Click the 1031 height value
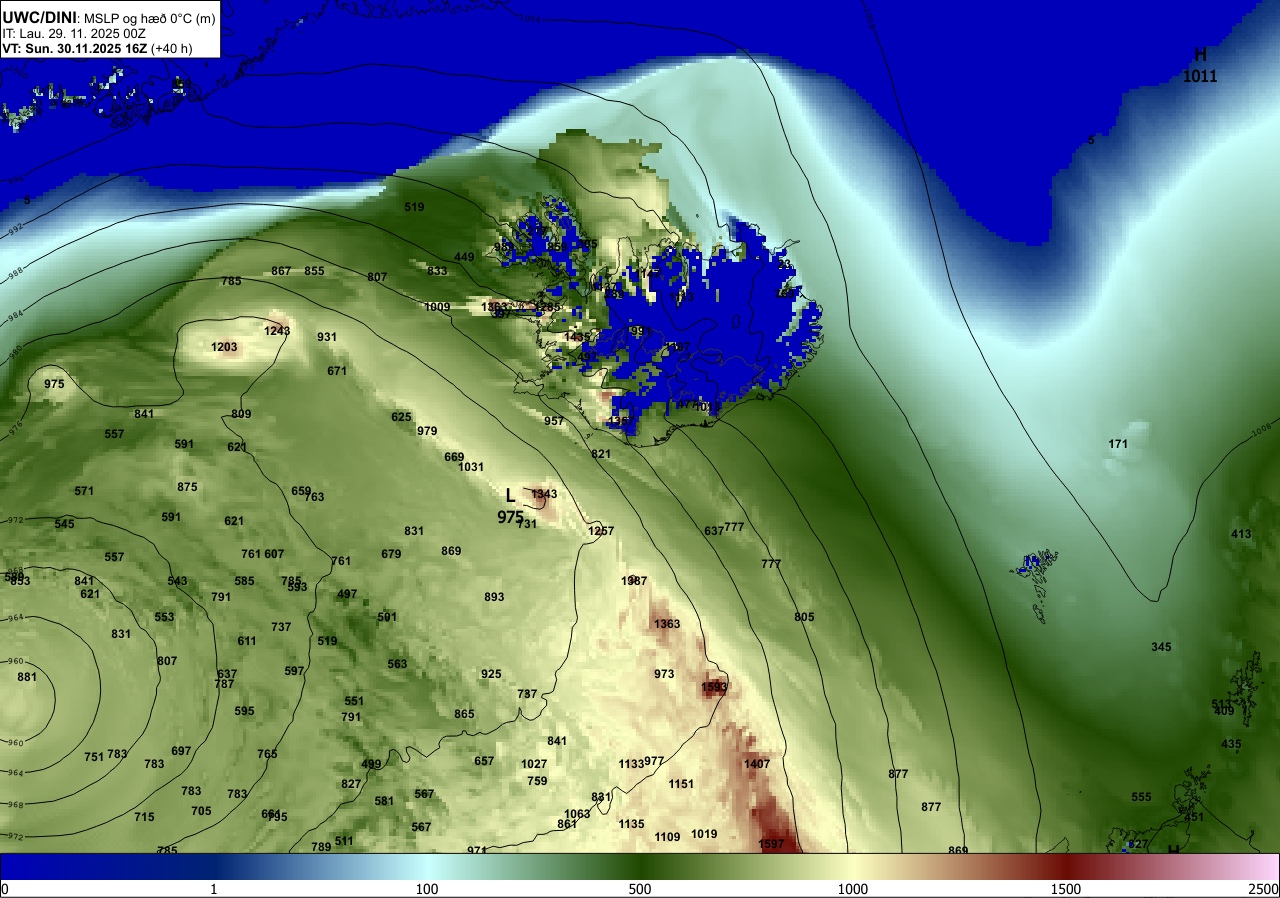 click(471, 467)
